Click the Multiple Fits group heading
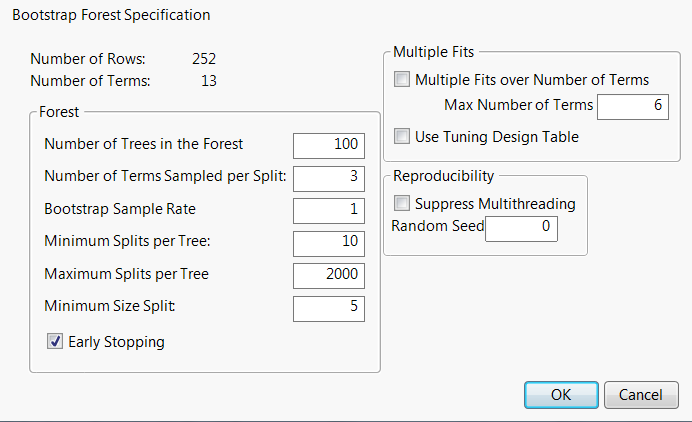 click(x=433, y=51)
